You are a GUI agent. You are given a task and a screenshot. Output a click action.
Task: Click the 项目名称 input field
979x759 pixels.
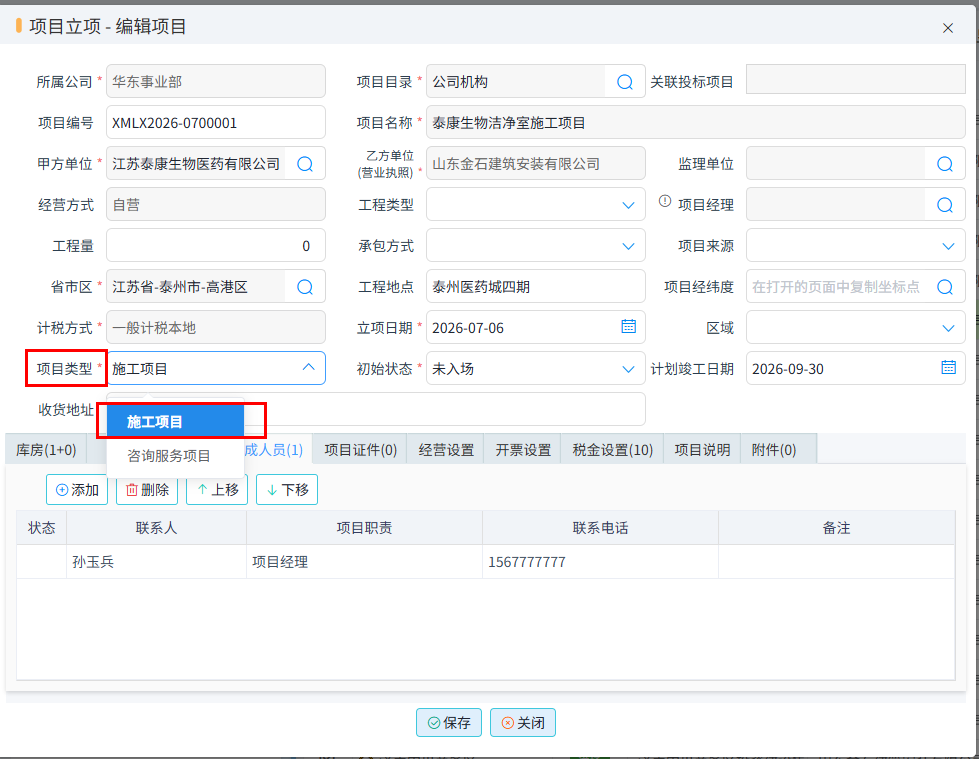696,122
